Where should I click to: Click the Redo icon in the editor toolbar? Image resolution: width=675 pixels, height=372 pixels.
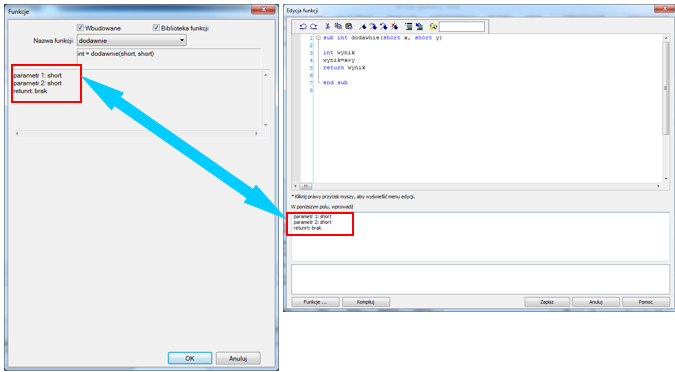pos(313,27)
